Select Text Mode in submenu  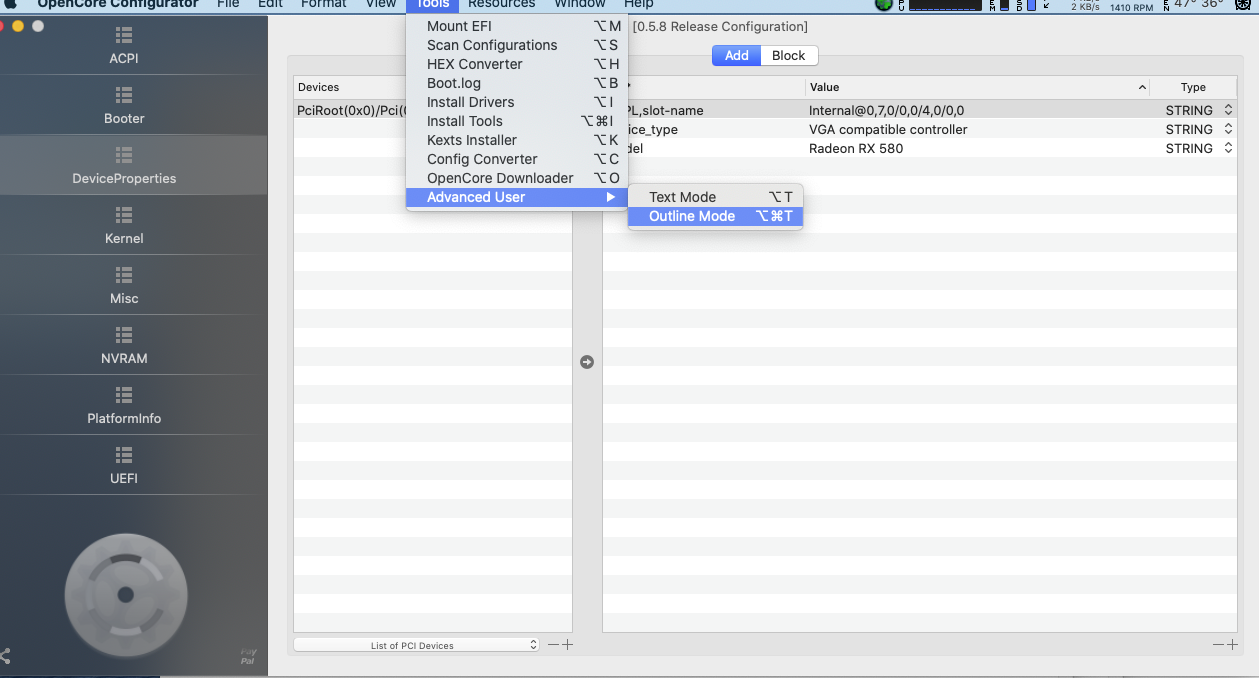click(715, 197)
